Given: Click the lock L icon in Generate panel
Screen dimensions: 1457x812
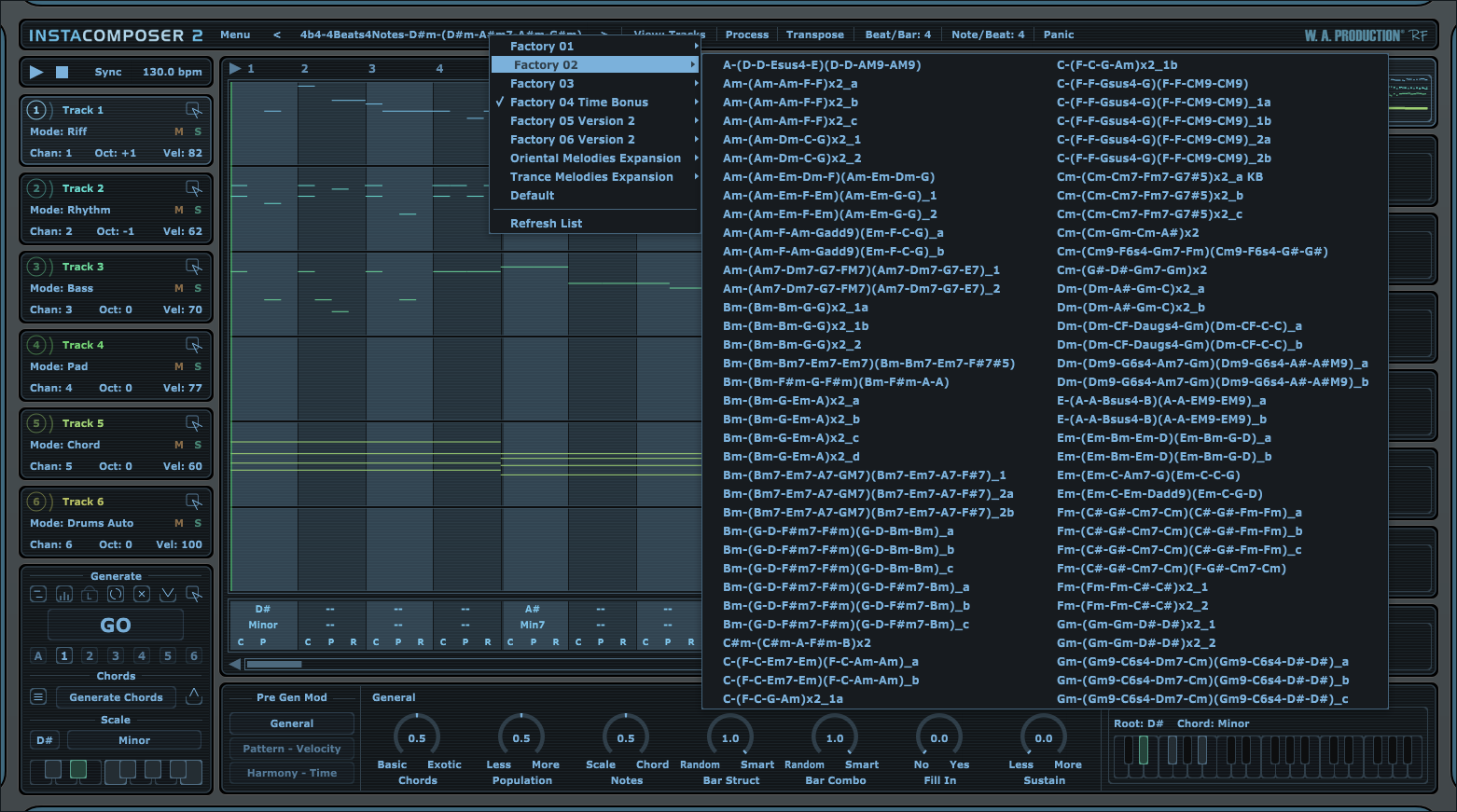Looking at the screenshot, I should coord(90,594).
